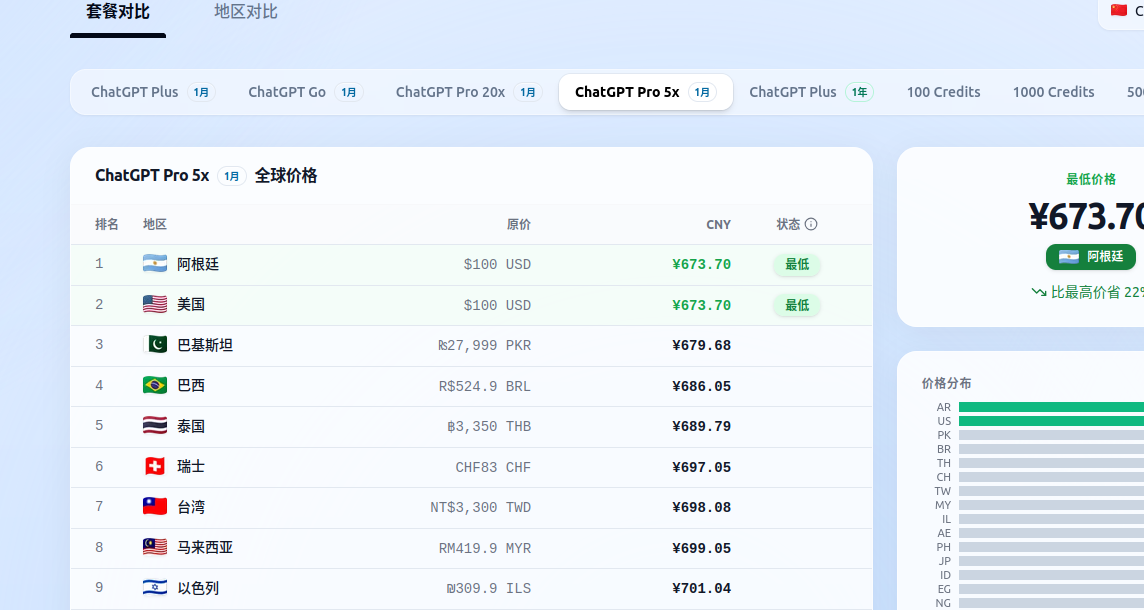This screenshot has width=1144, height=610.
Task: Click the region name 阿根廷 in the table
Action: pos(198,264)
